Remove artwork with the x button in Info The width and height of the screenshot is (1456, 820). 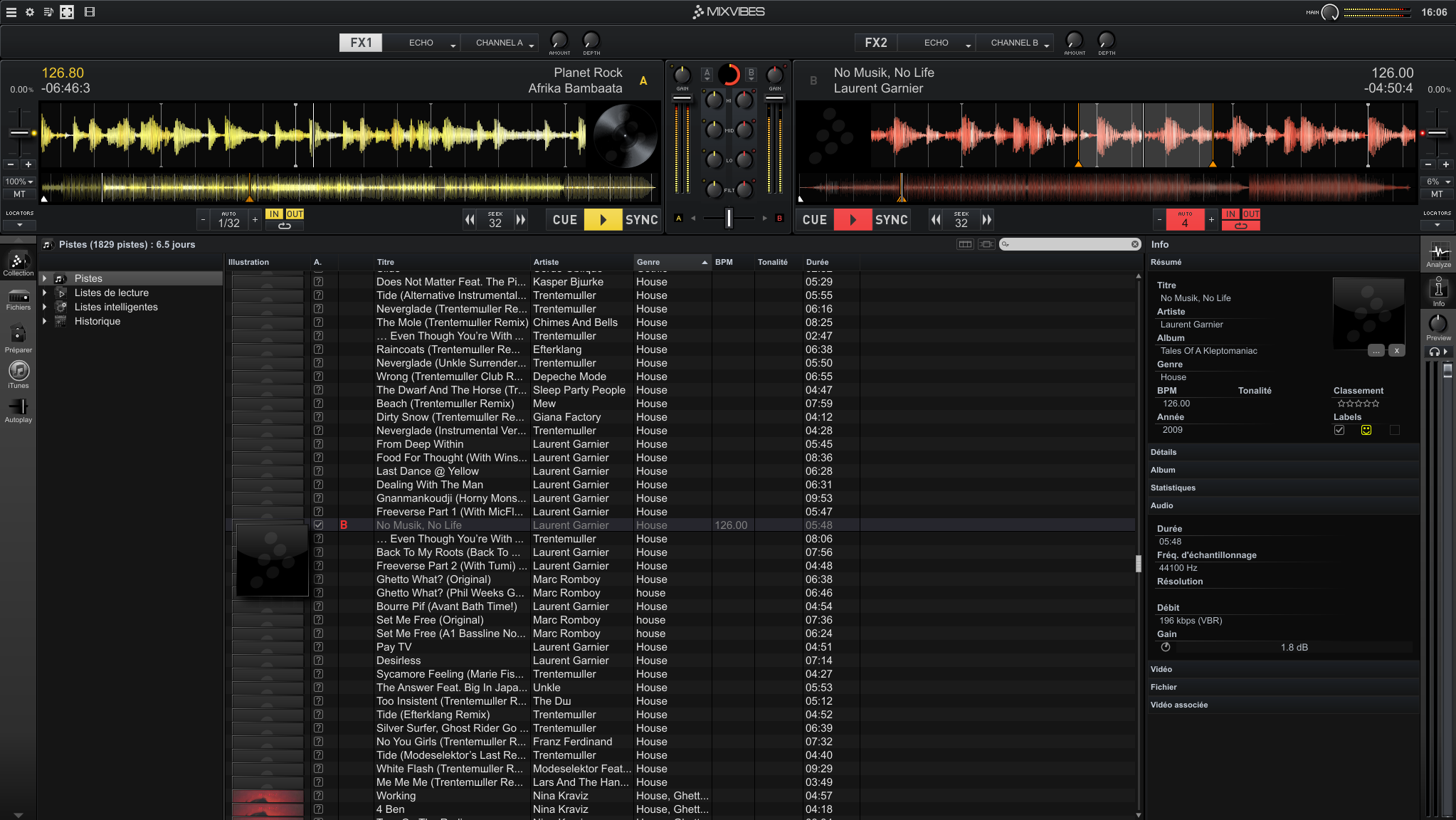1397,350
